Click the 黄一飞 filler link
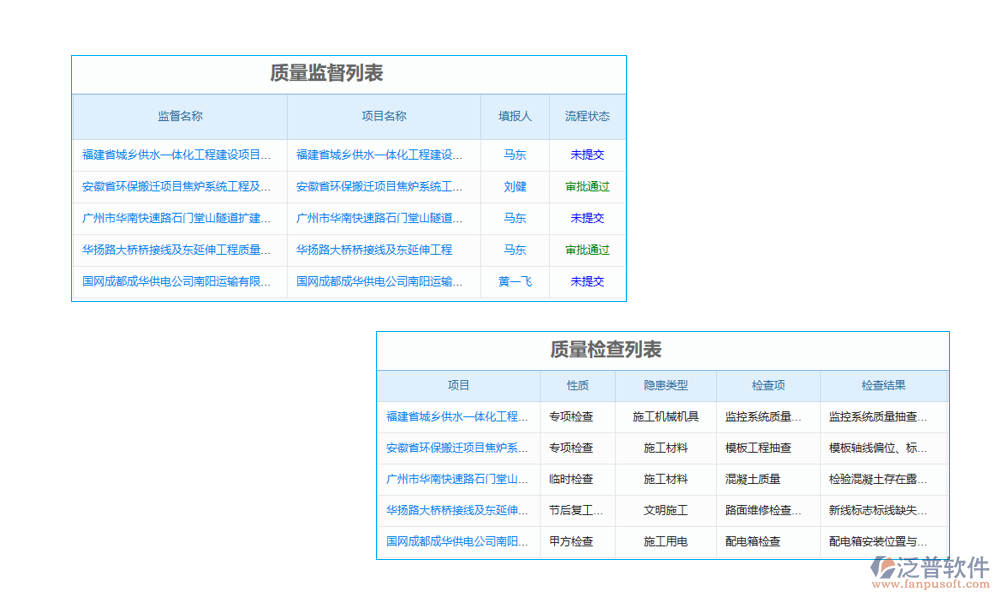 pos(515,282)
